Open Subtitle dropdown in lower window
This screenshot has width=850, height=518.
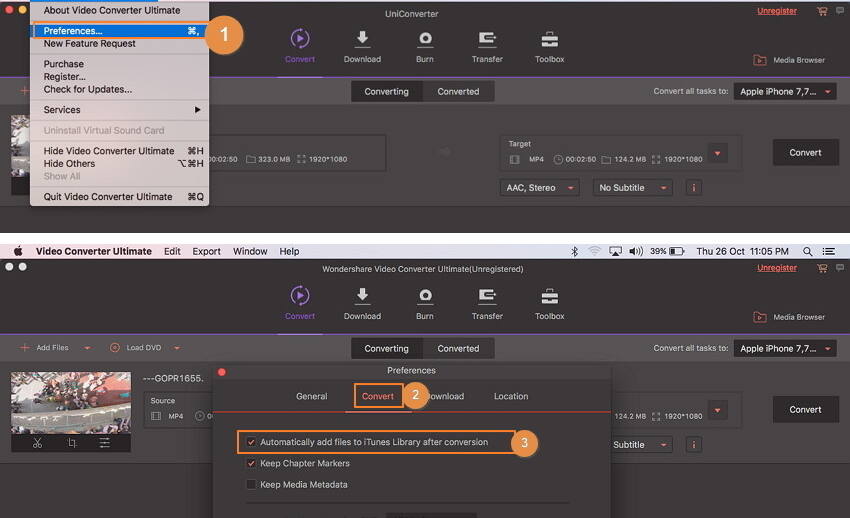coord(641,445)
